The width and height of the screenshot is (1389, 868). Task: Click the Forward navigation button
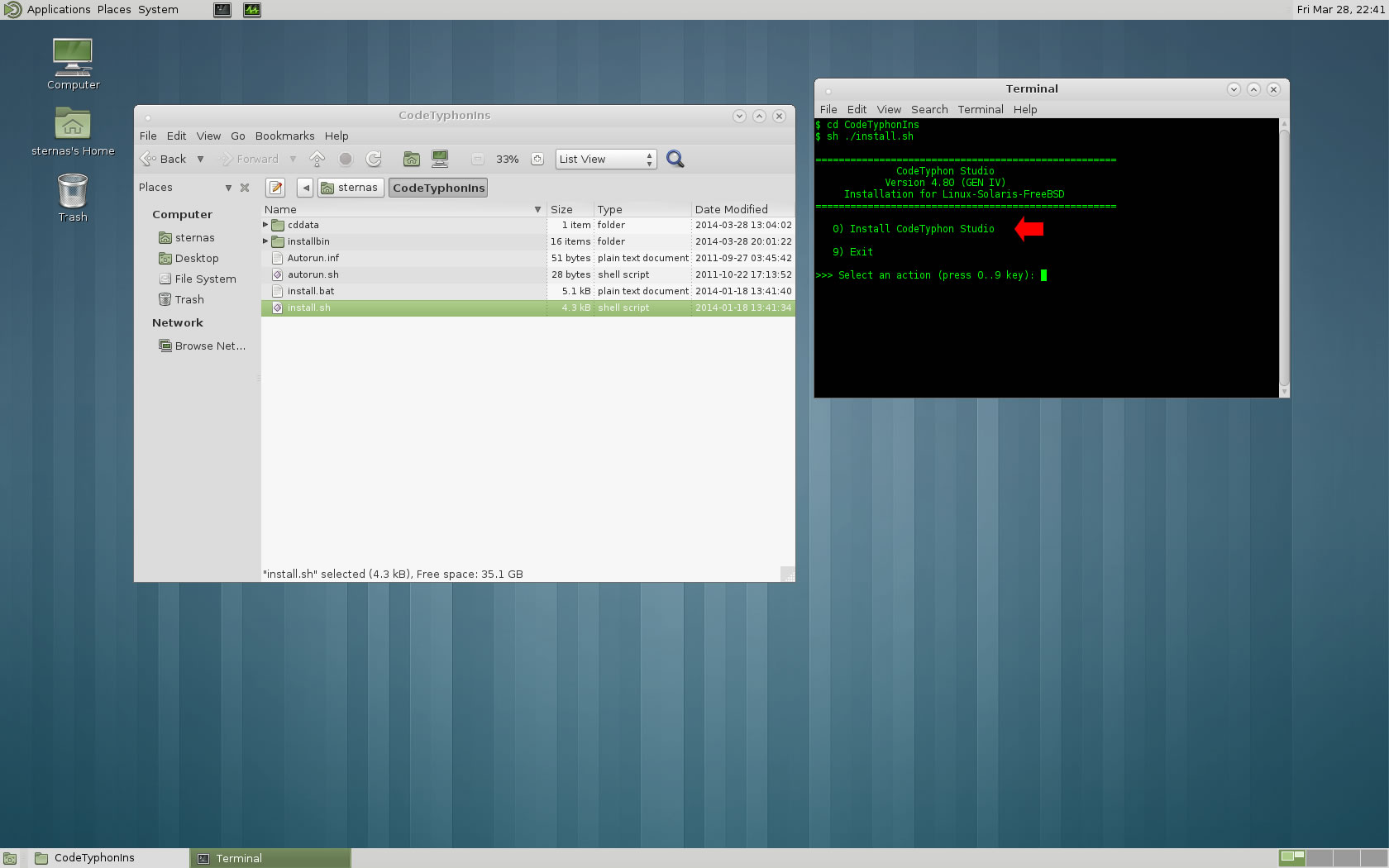coord(249,159)
